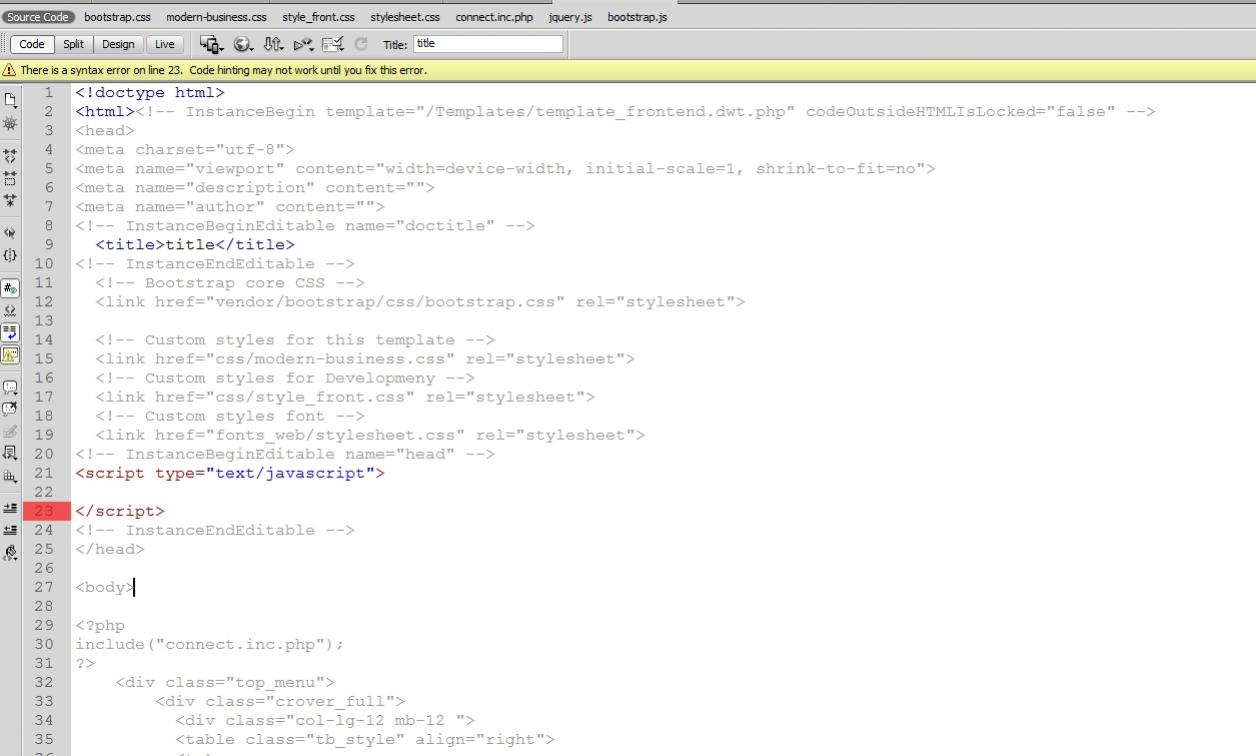Open the Multiscreen preview dropdown

pyautogui.click(x=211, y=44)
